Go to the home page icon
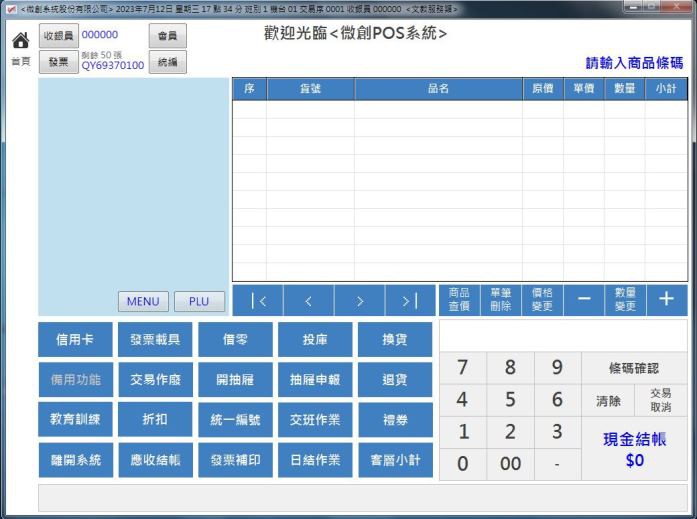 point(20,40)
